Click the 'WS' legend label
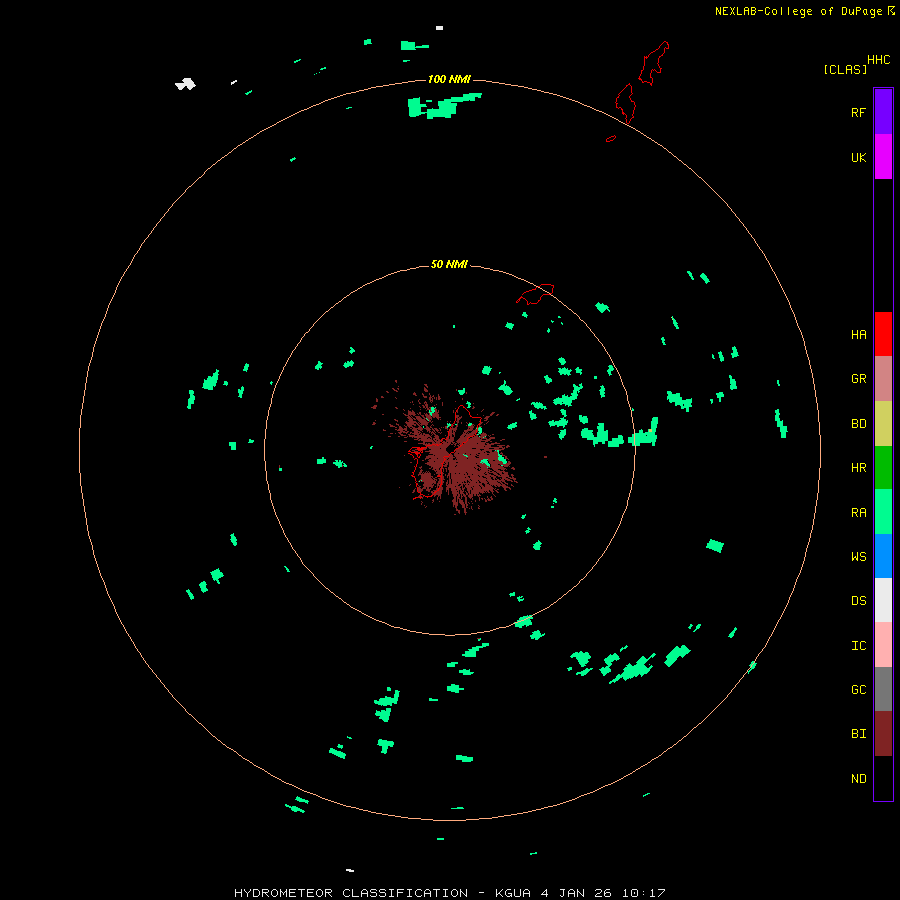 pyautogui.click(x=858, y=557)
